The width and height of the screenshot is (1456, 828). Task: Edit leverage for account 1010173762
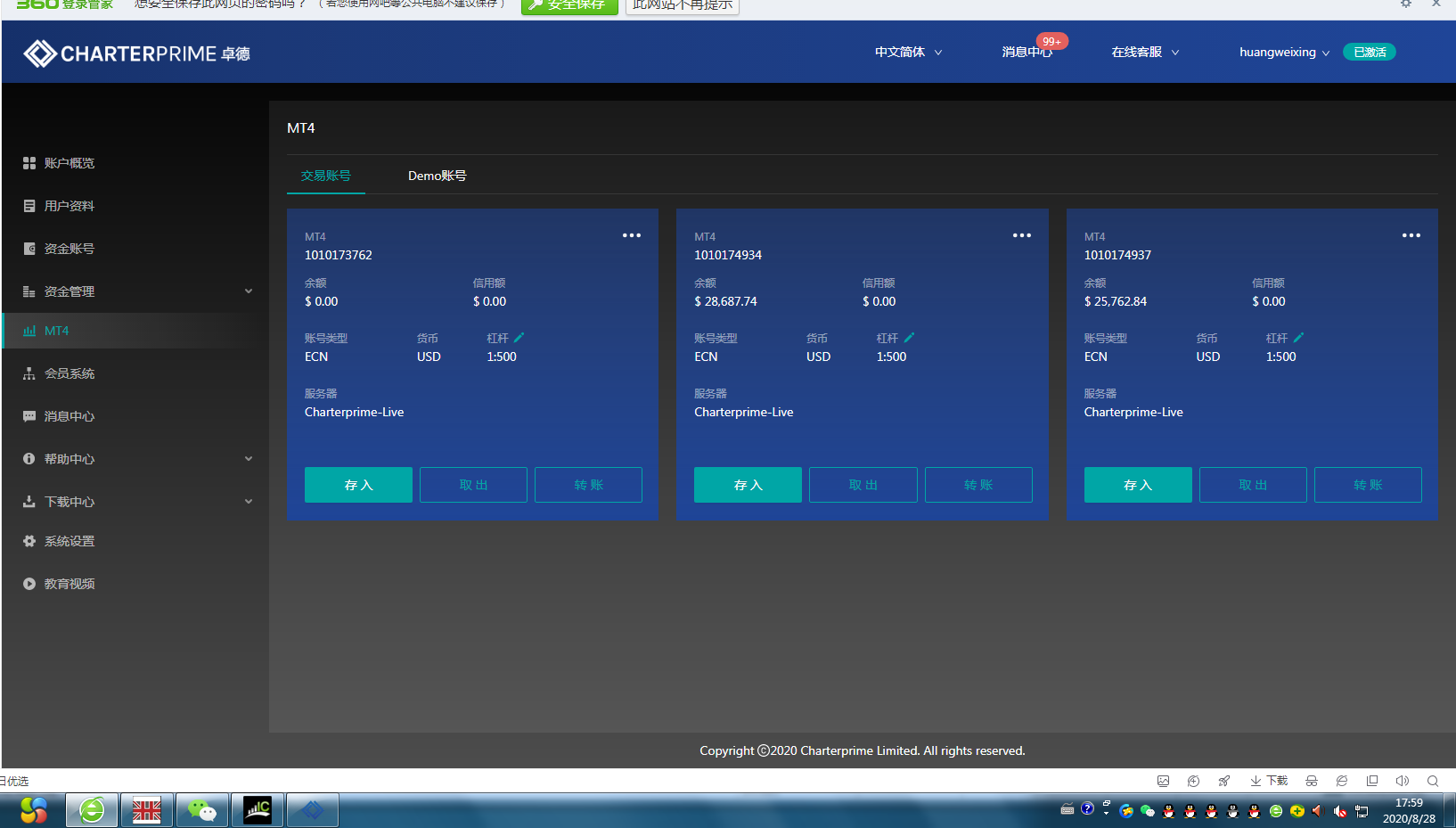[x=519, y=338]
